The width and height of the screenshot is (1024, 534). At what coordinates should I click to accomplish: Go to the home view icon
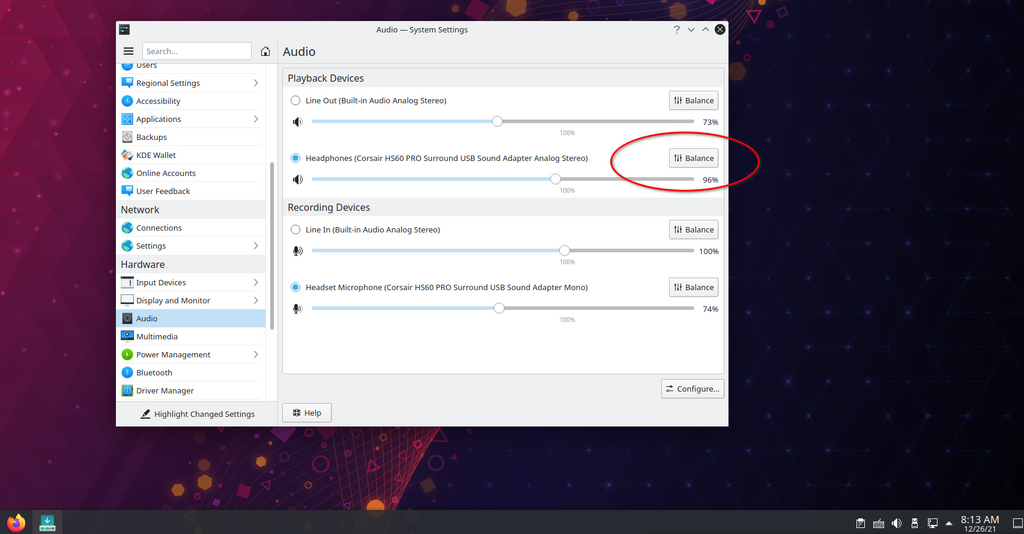point(265,51)
